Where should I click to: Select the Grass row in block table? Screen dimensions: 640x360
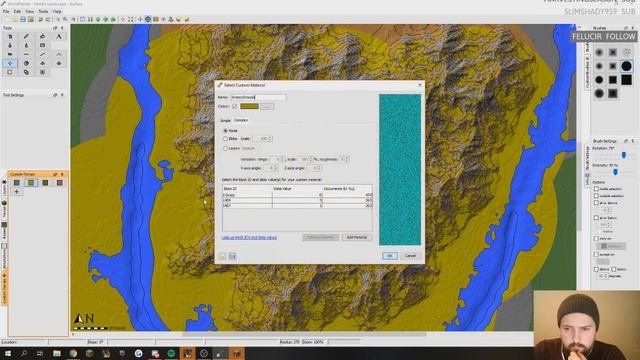[297, 195]
